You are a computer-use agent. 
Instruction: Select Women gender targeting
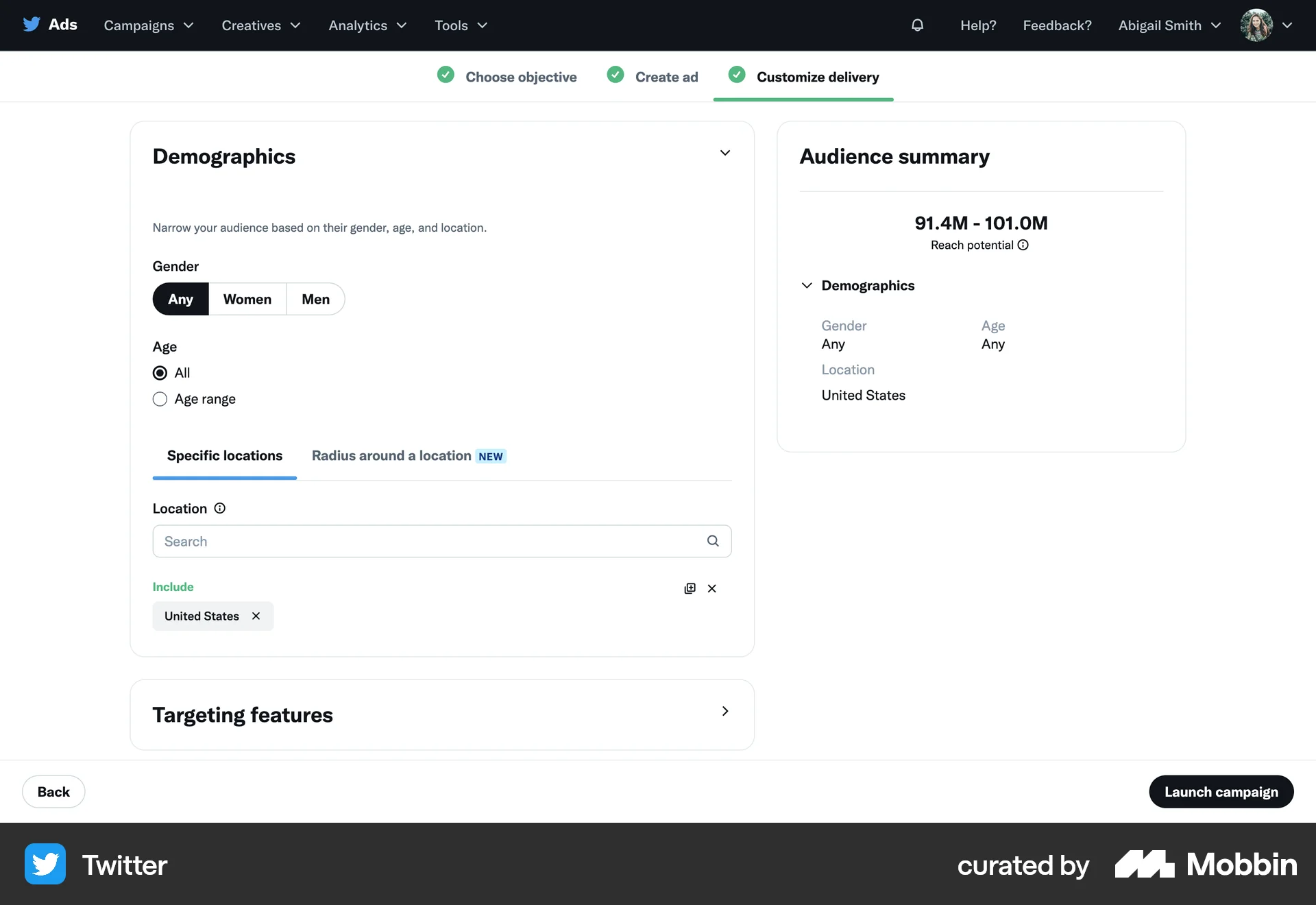tap(247, 299)
